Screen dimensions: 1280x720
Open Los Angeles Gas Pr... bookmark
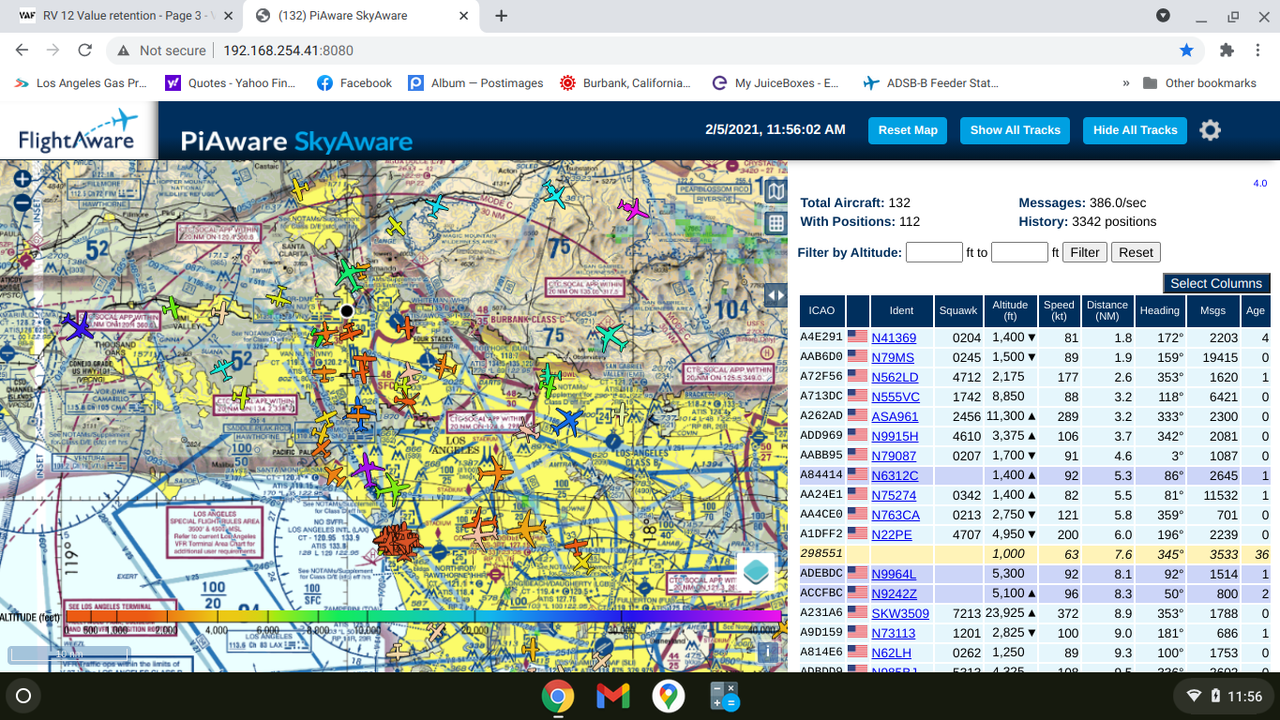pos(80,83)
